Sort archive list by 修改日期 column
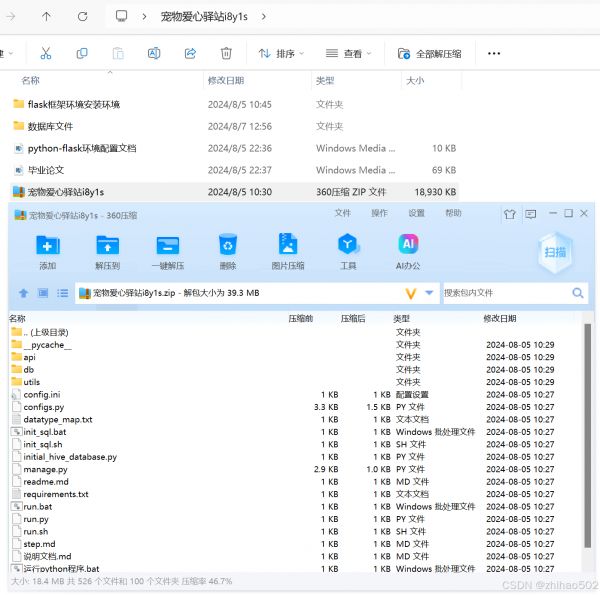Screen dimensions: 600x595 coord(500,318)
